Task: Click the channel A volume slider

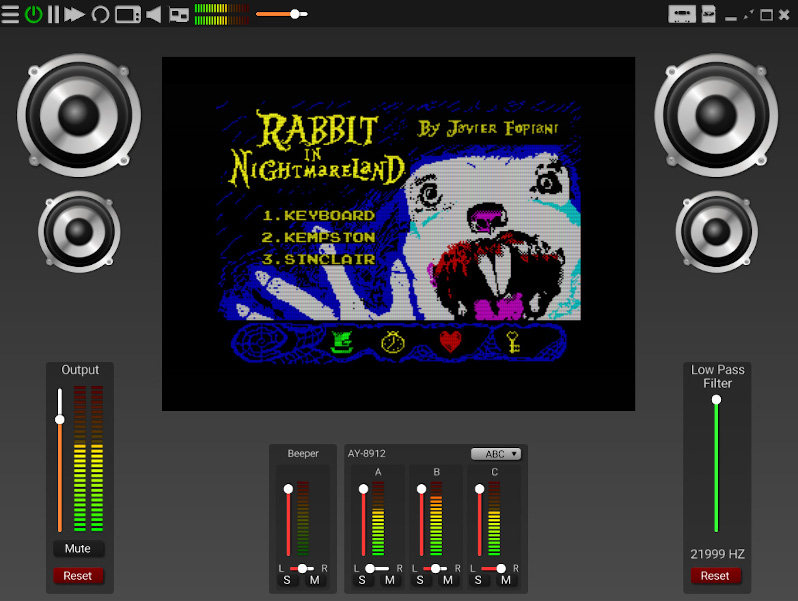Action: (x=363, y=520)
